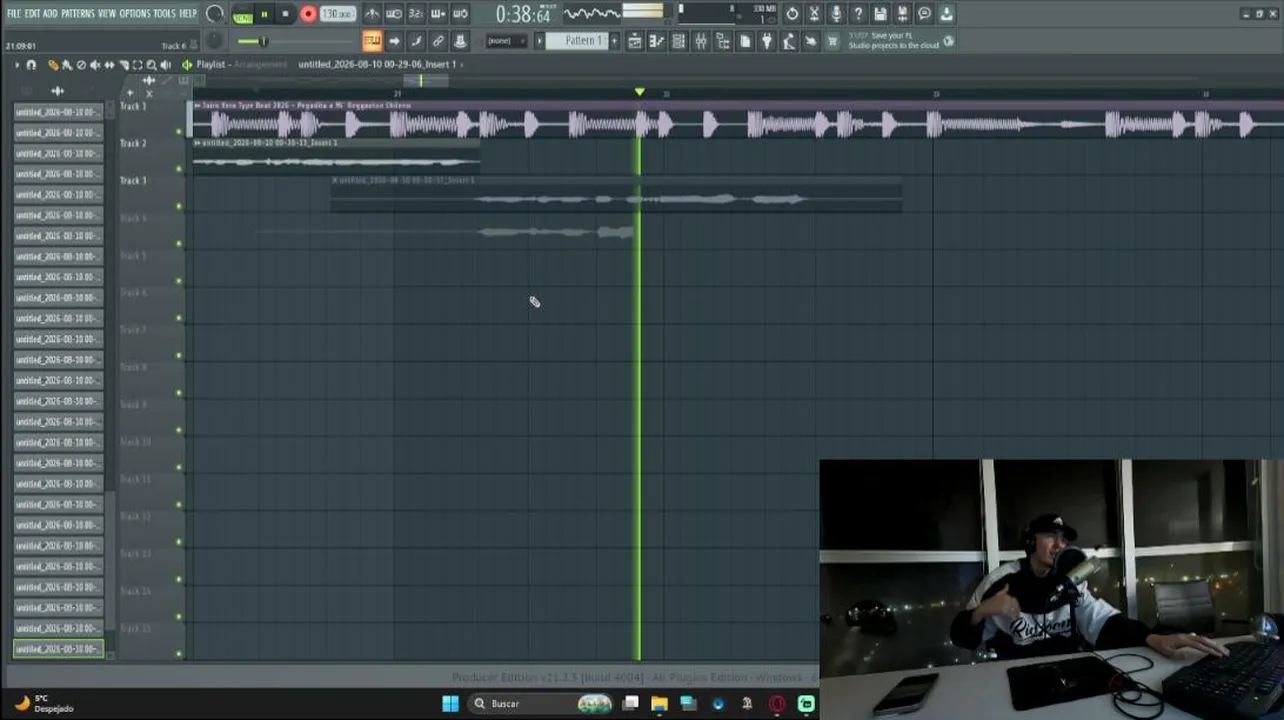This screenshot has height=720, width=1284.
Task: Select the highlighted last clip in the picker
Action: point(58,649)
